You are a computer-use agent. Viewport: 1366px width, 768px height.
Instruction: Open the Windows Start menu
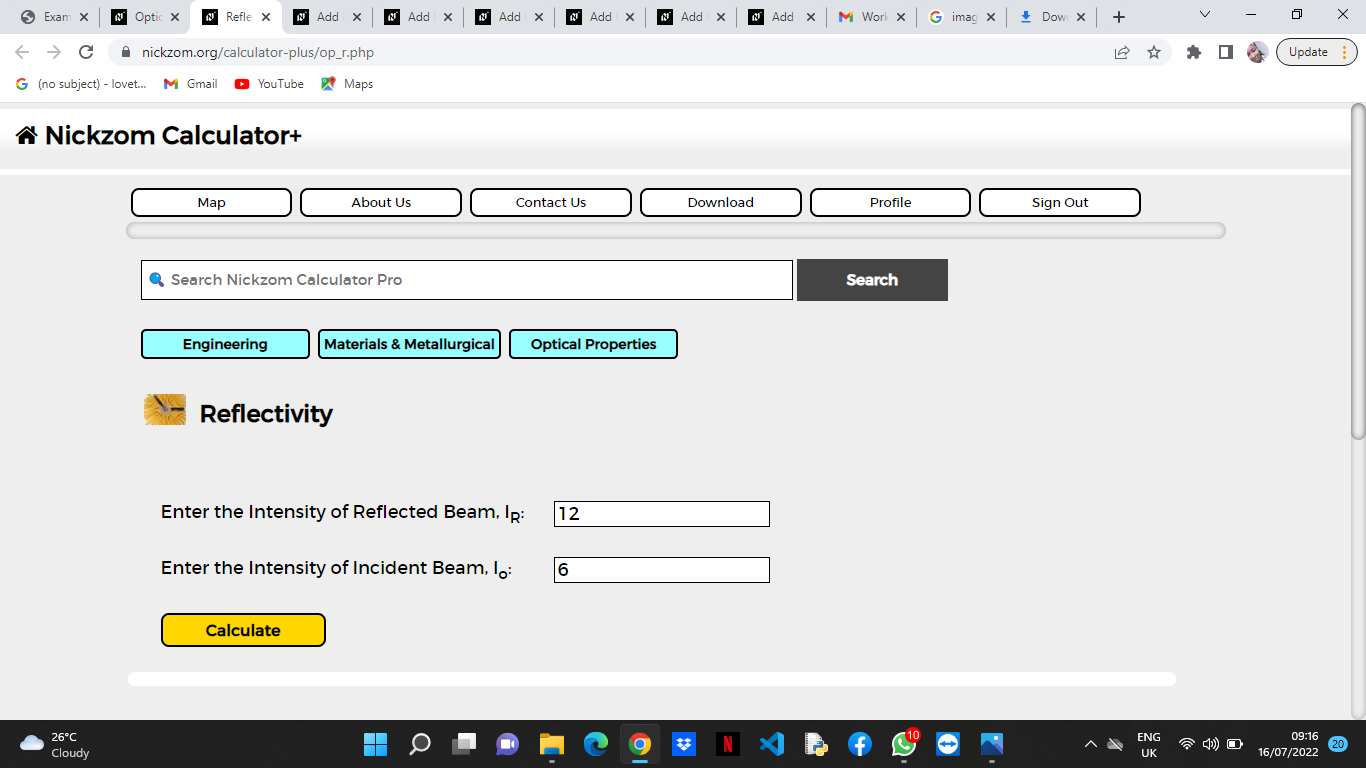pos(375,744)
